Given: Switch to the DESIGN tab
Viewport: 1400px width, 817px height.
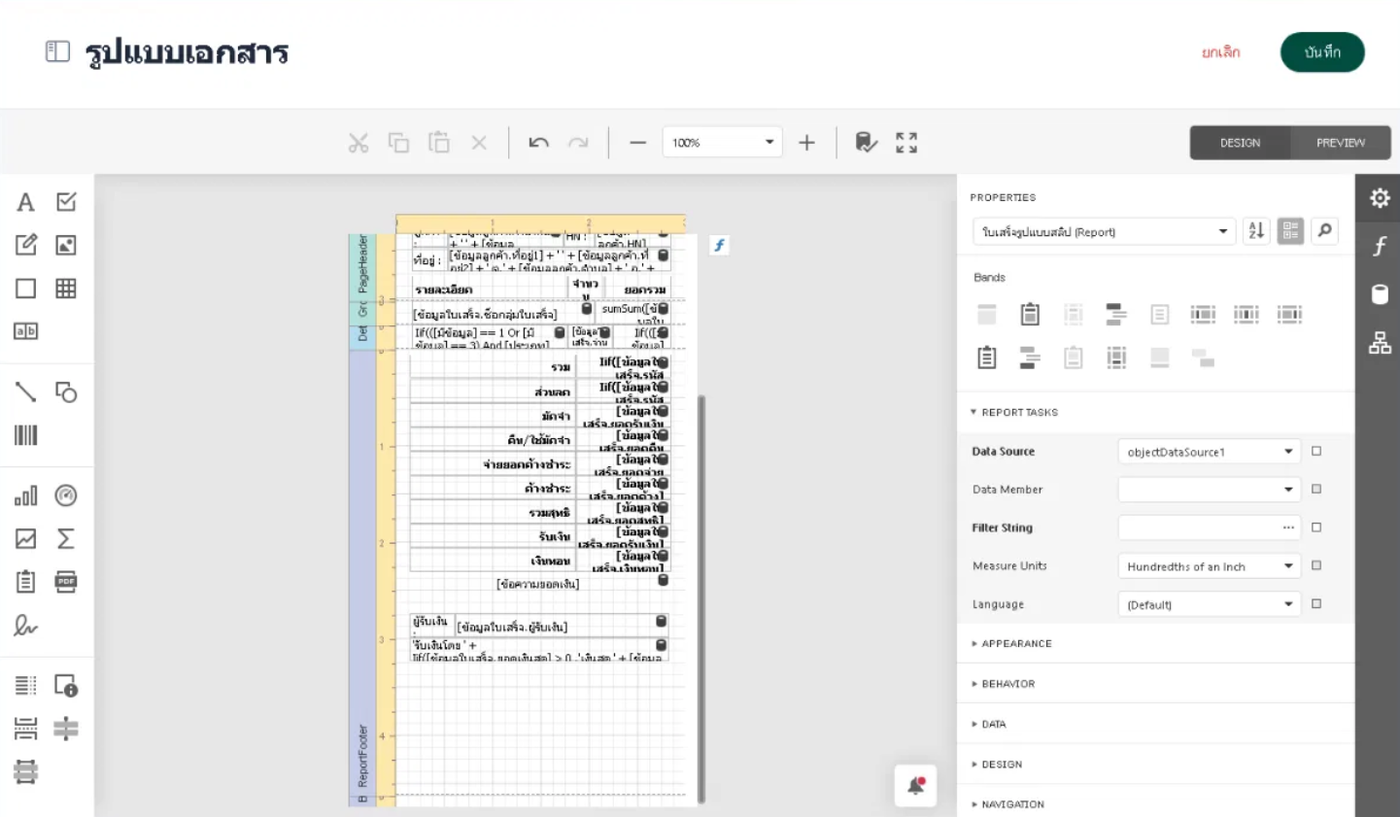Looking at the screenshot, I should click(1240, 143).
